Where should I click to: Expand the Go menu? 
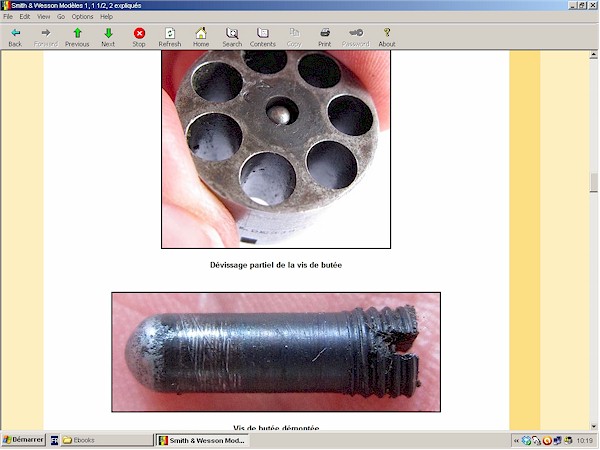60,17
